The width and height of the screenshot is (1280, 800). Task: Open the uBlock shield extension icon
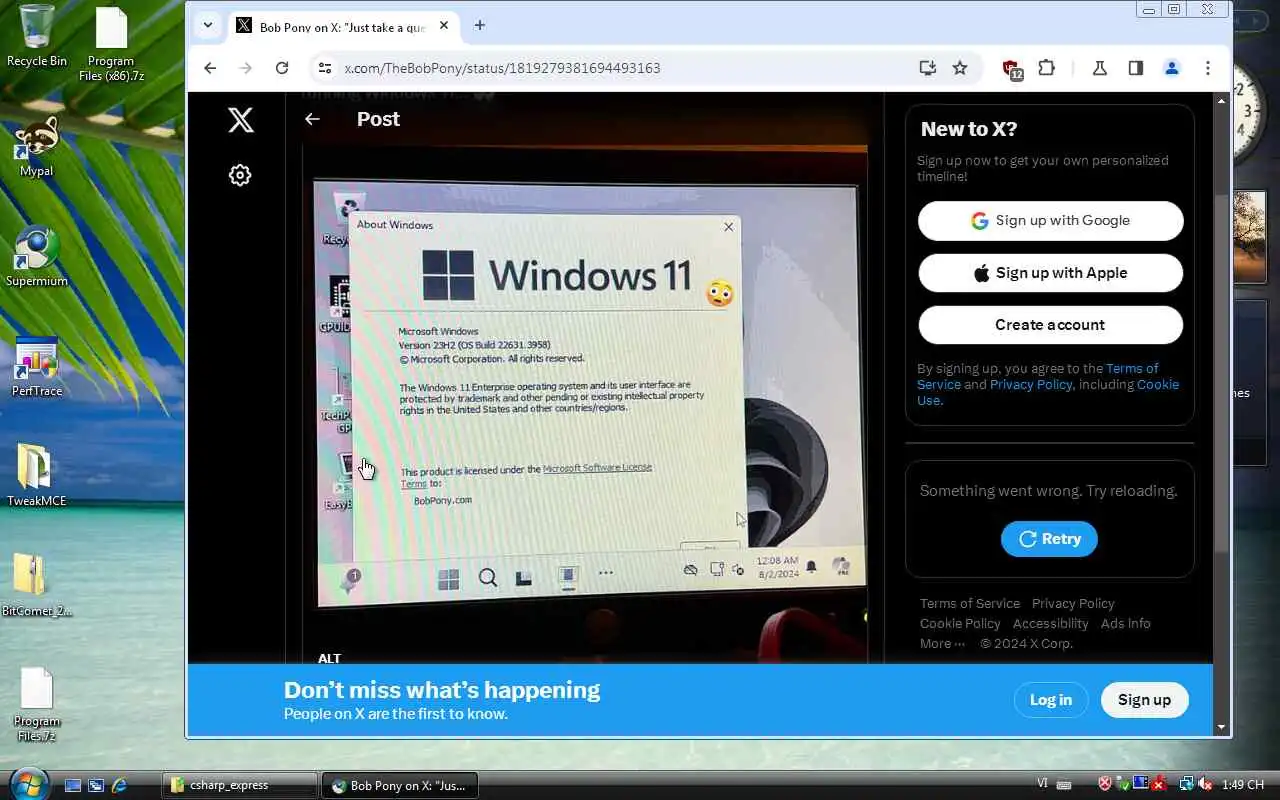click(1013, 69)
